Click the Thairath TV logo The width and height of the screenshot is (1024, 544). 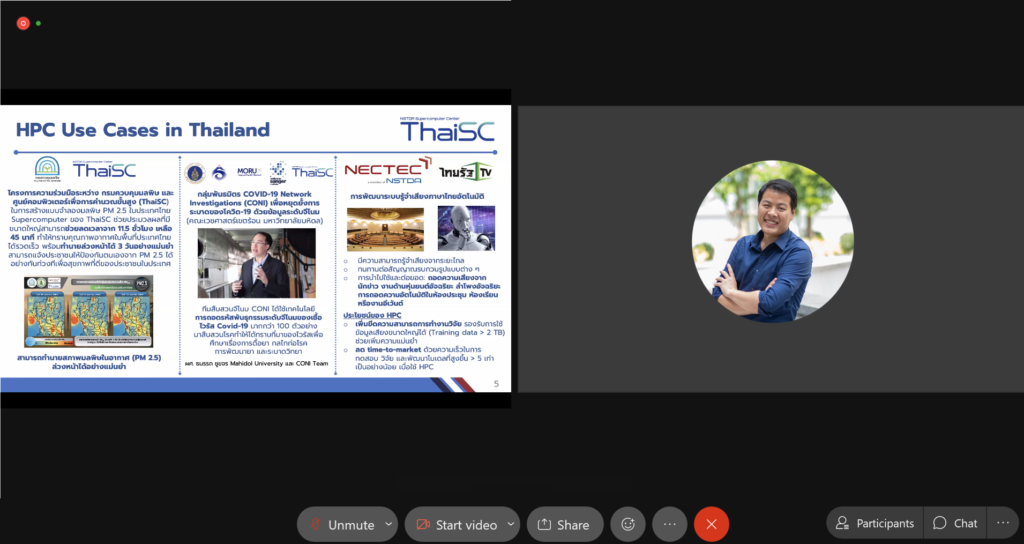[x=466, y=172]
